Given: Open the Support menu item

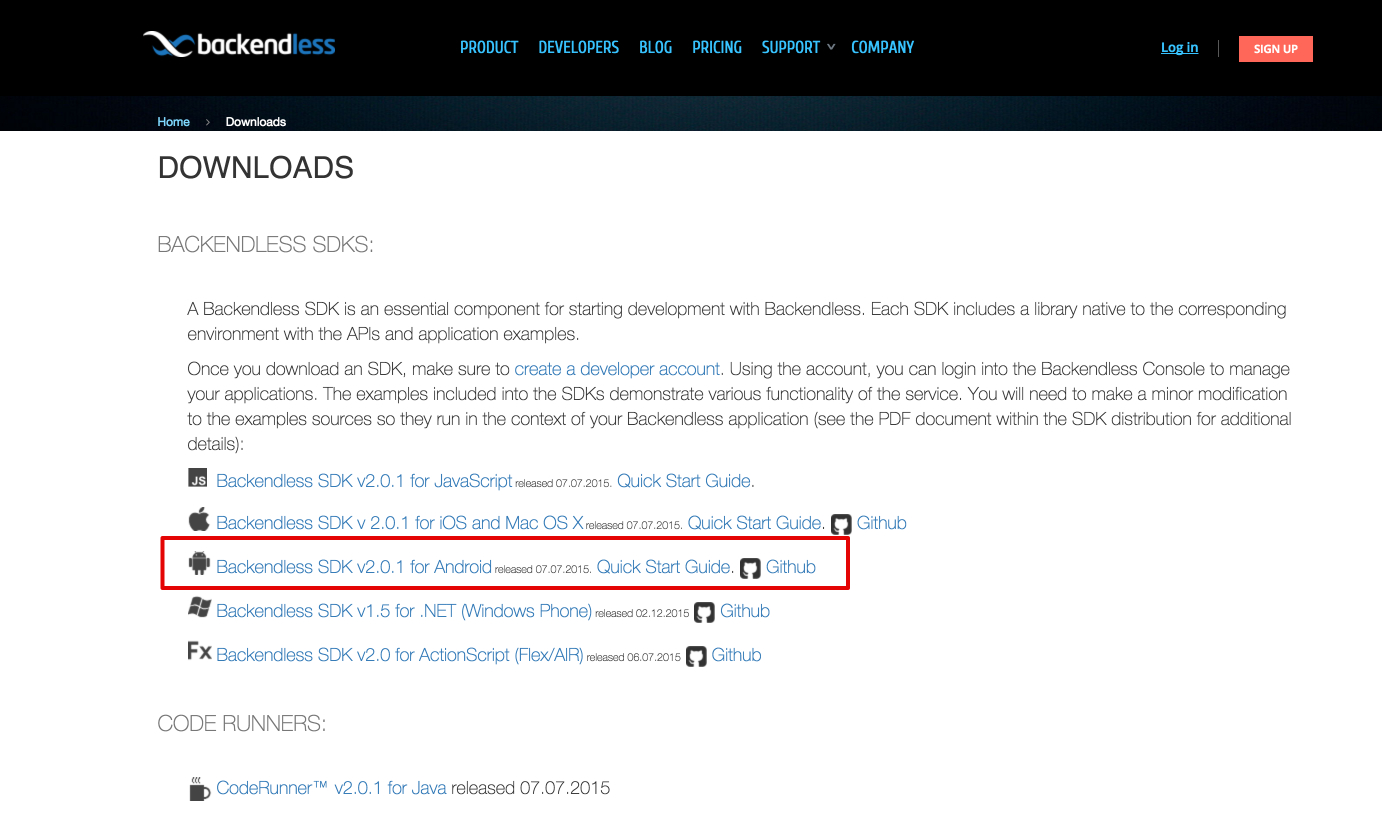Looking at the screenshot, I should (x=791, y=47).
